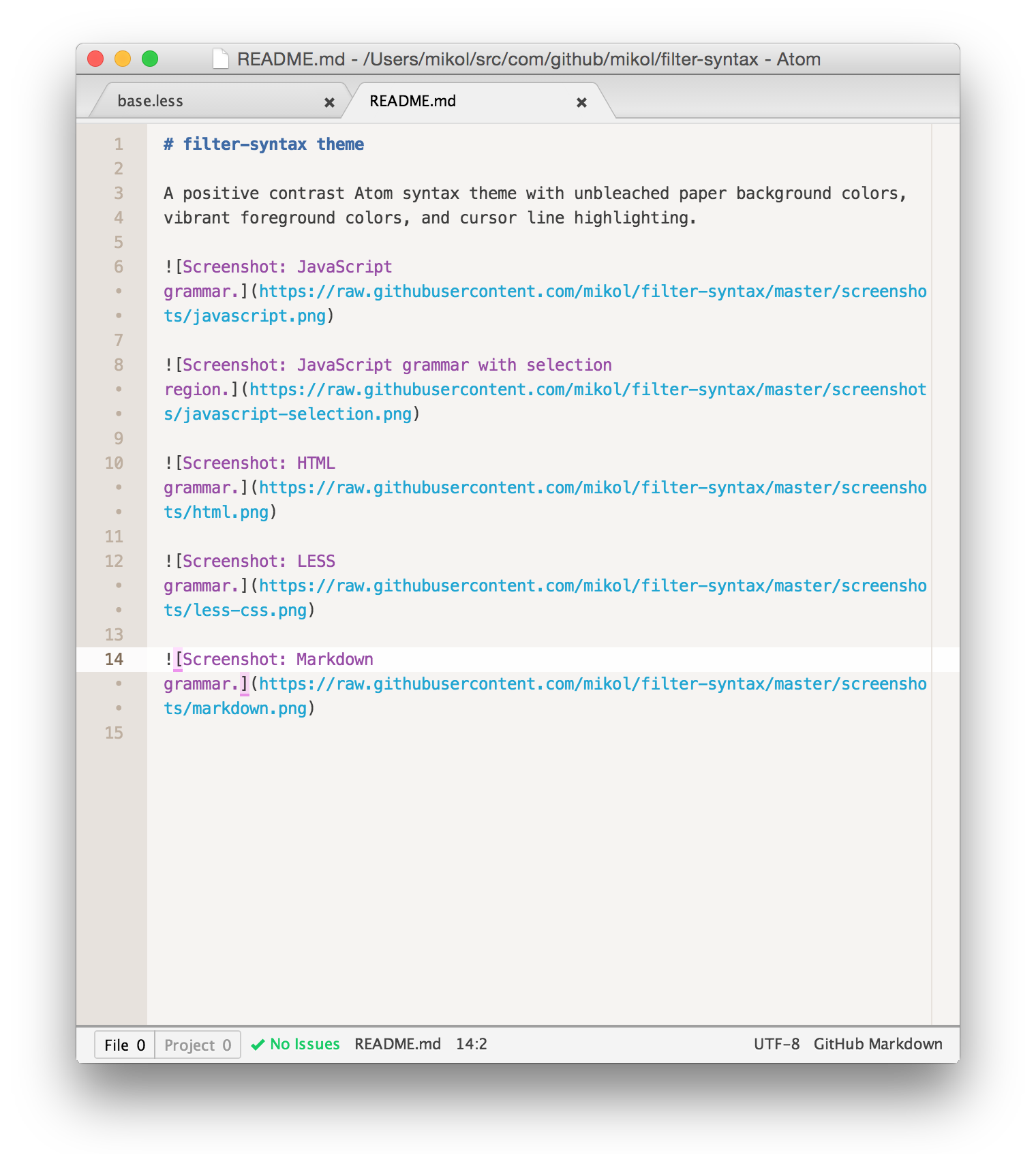Click line number 1 in the gutter
The width and height of the screenshot is (1036, 1172).
click(119, 144)
